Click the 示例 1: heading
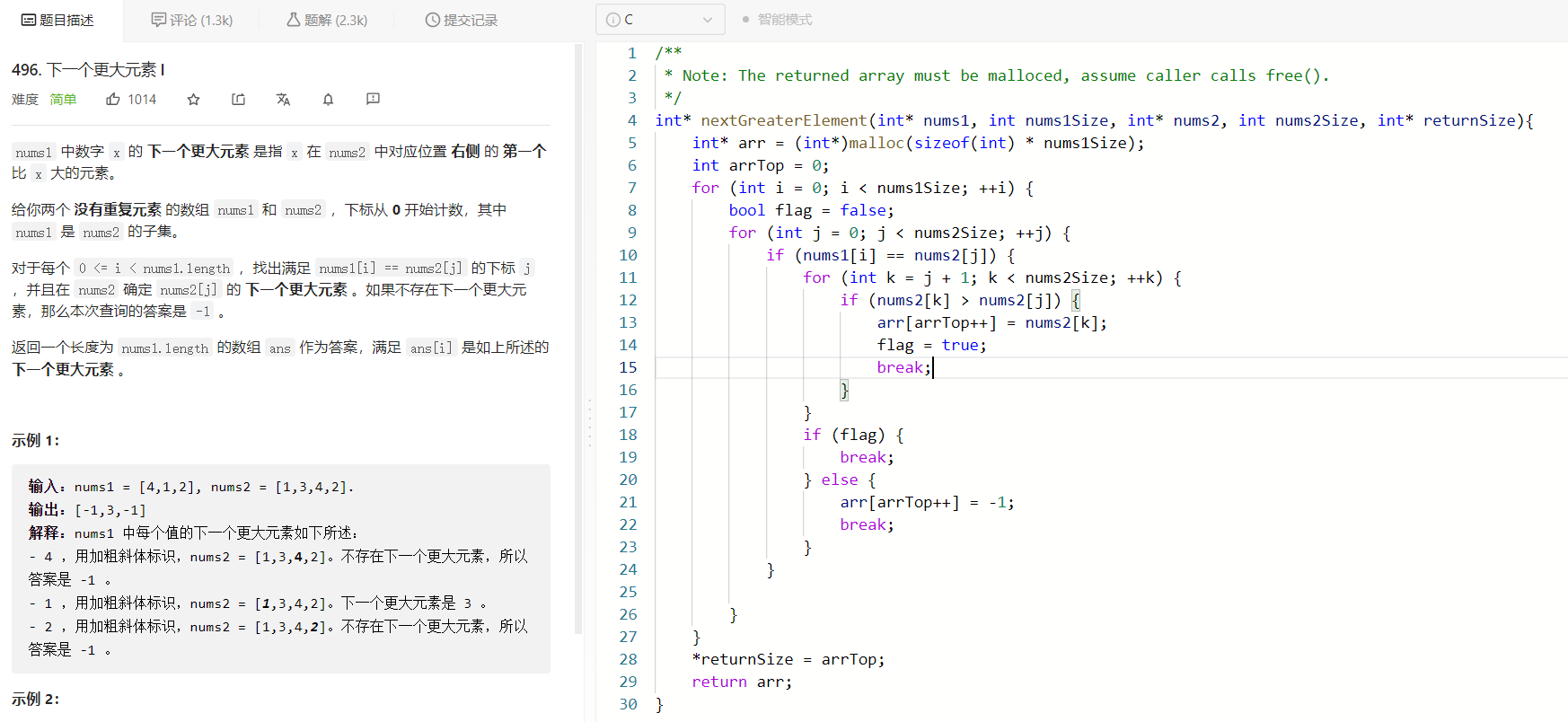1568x722 pixels. [x=36, y=440]
